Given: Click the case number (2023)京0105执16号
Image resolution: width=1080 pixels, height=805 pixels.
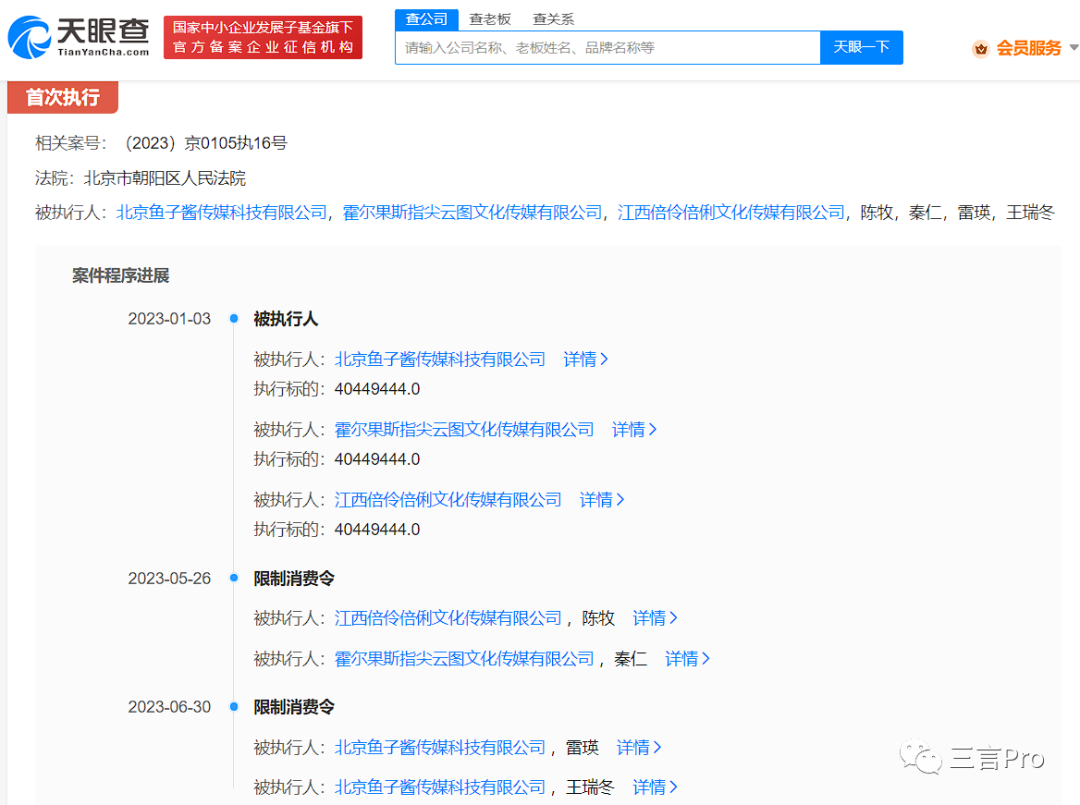Looking at the screenshot, I should click(x=206, y=143).
